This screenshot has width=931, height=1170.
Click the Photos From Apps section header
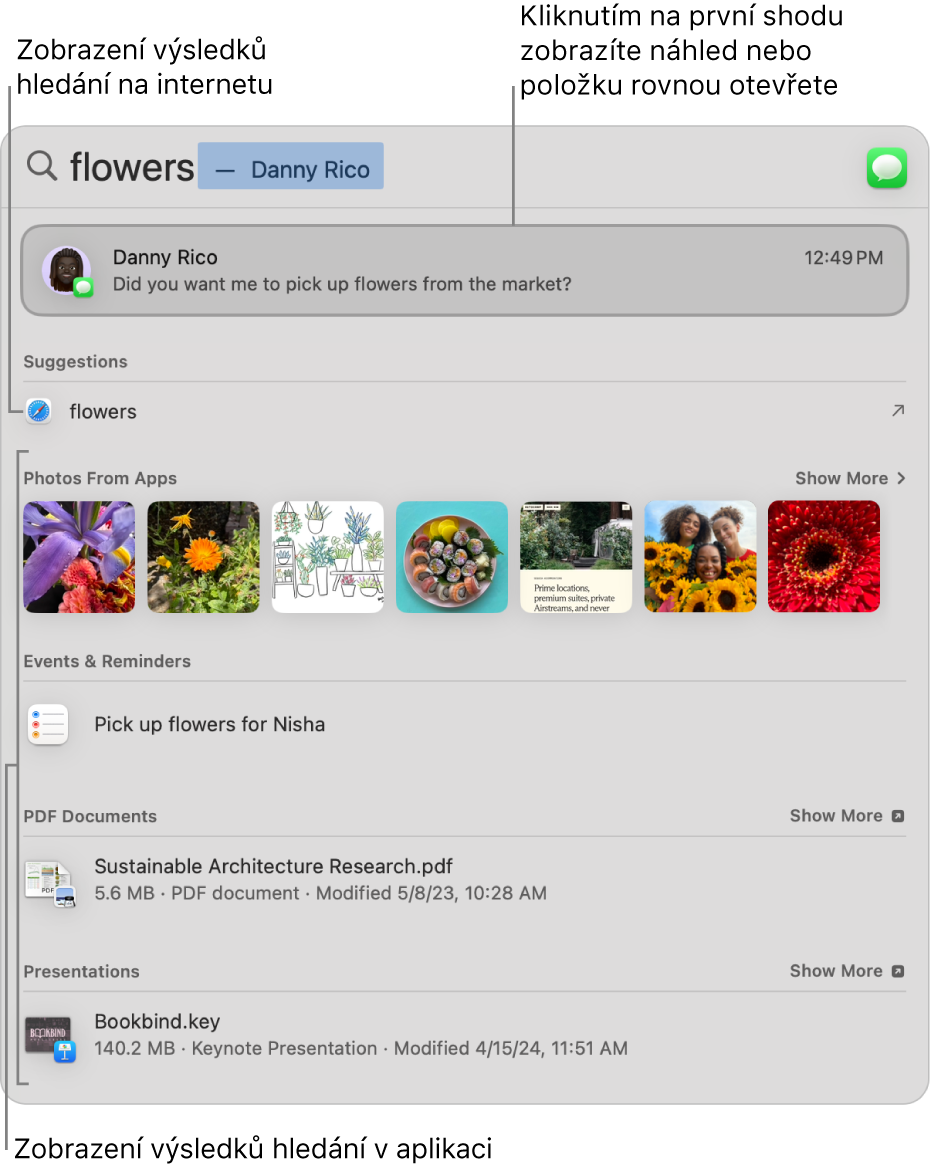100,478
